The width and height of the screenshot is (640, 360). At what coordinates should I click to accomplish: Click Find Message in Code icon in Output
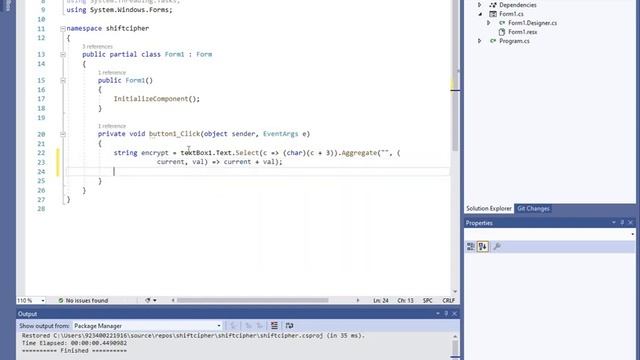point(233,325)
